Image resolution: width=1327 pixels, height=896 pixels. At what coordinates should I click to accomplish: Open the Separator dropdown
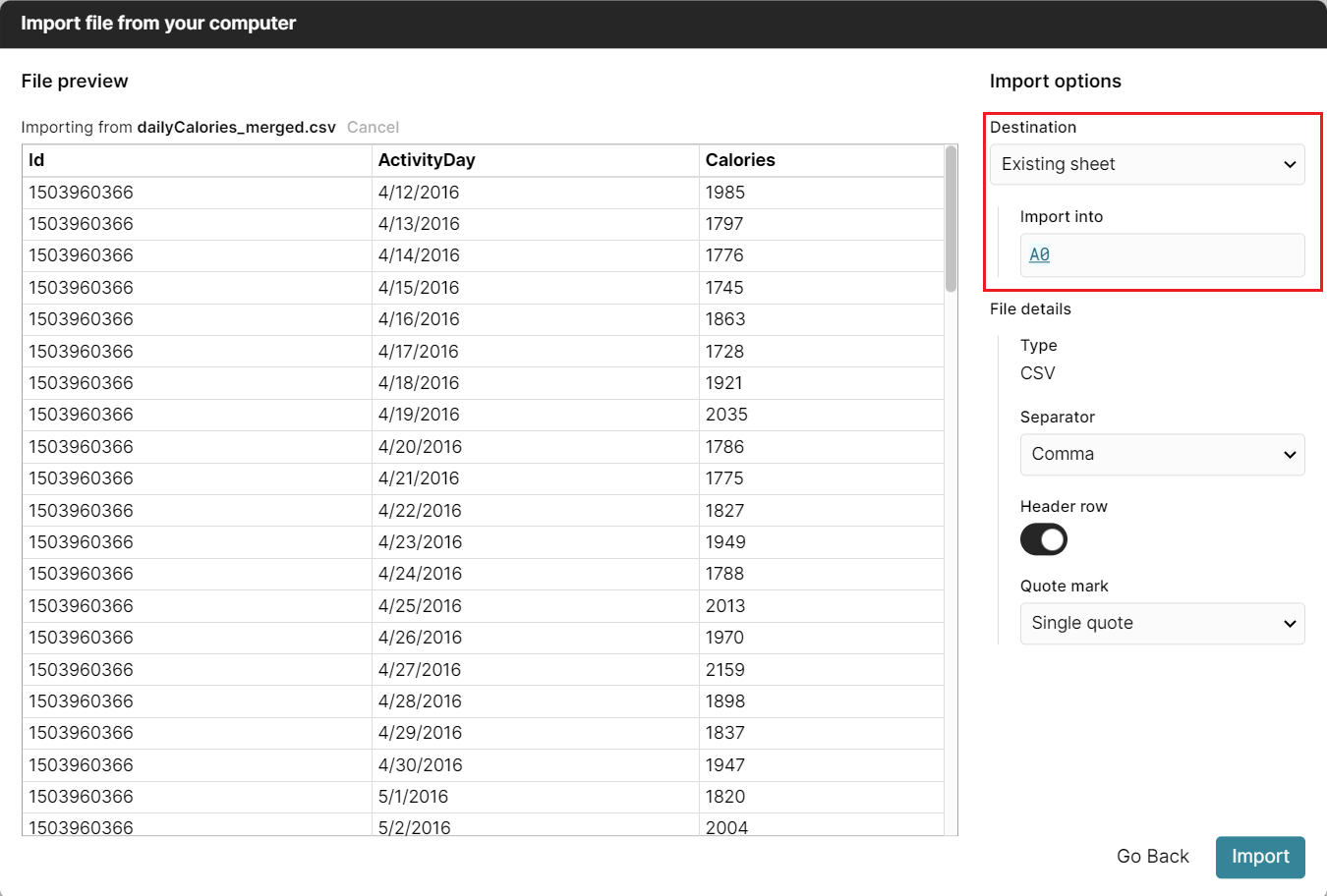coord(1161,455)
